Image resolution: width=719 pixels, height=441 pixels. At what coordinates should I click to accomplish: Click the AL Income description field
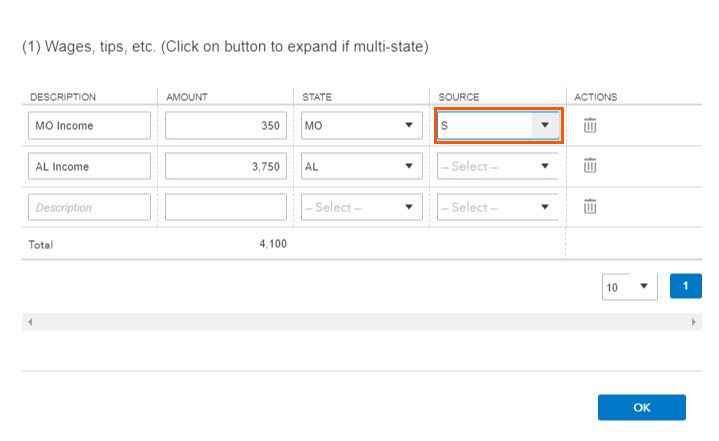(x=89, y=166)
